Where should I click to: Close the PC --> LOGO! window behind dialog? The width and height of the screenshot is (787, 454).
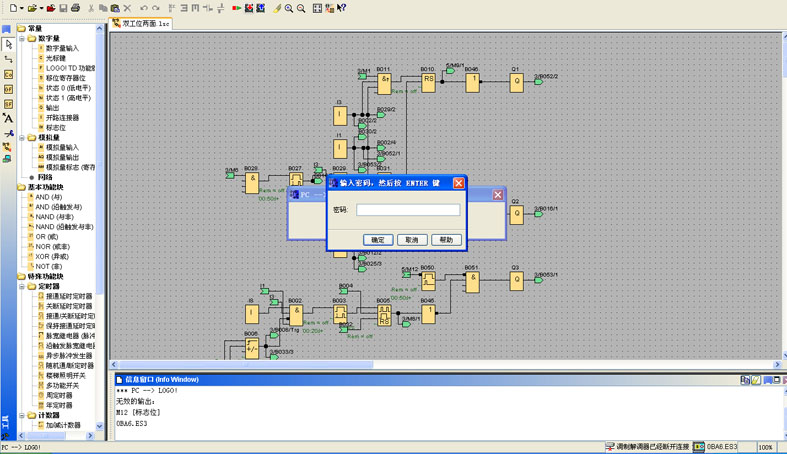tap(497, 195)
